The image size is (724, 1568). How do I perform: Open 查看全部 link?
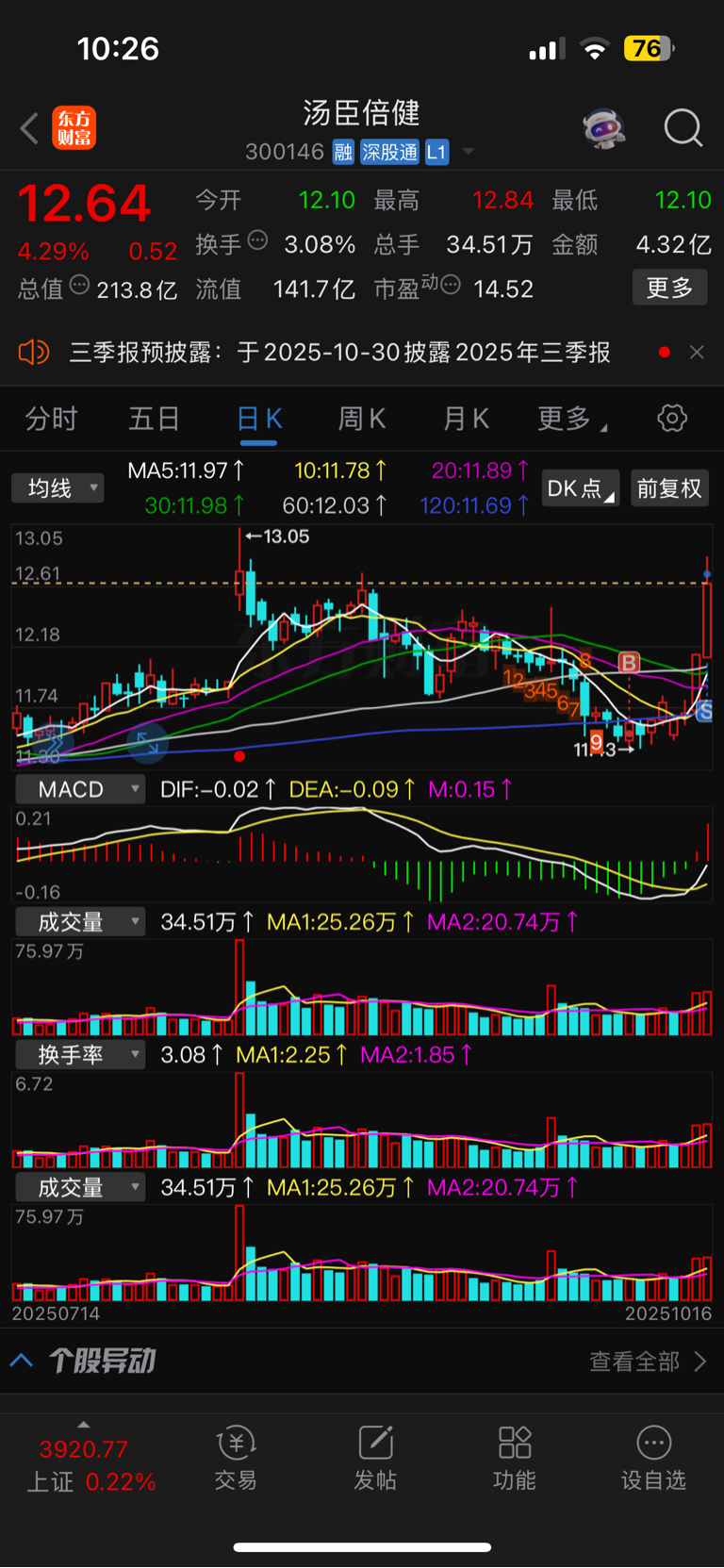tap(648, 1362)
